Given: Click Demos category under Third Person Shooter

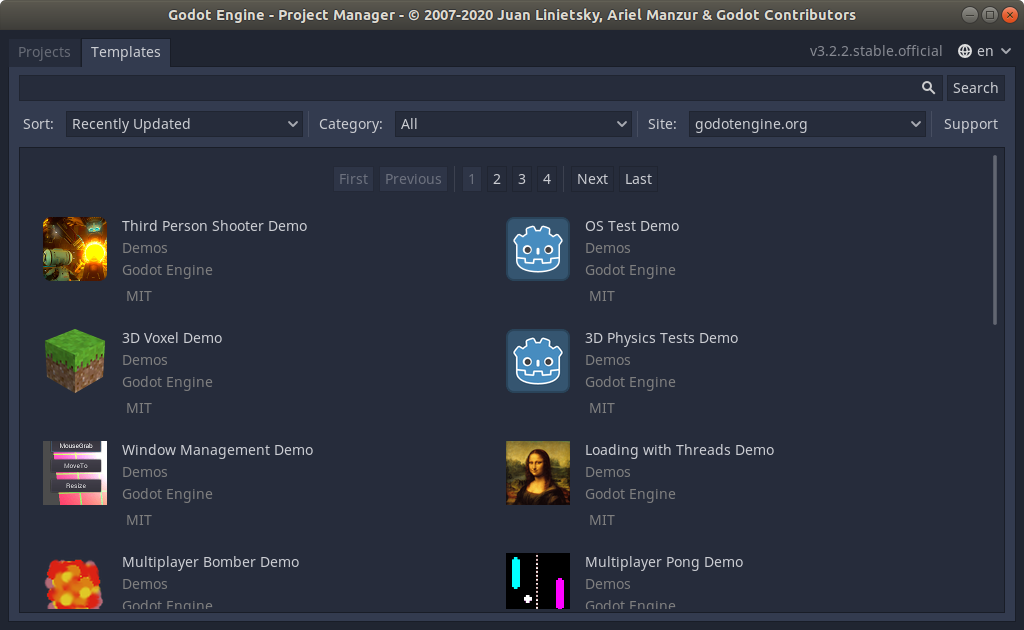Looking at the screenshot, I should [x=144, y=248].
